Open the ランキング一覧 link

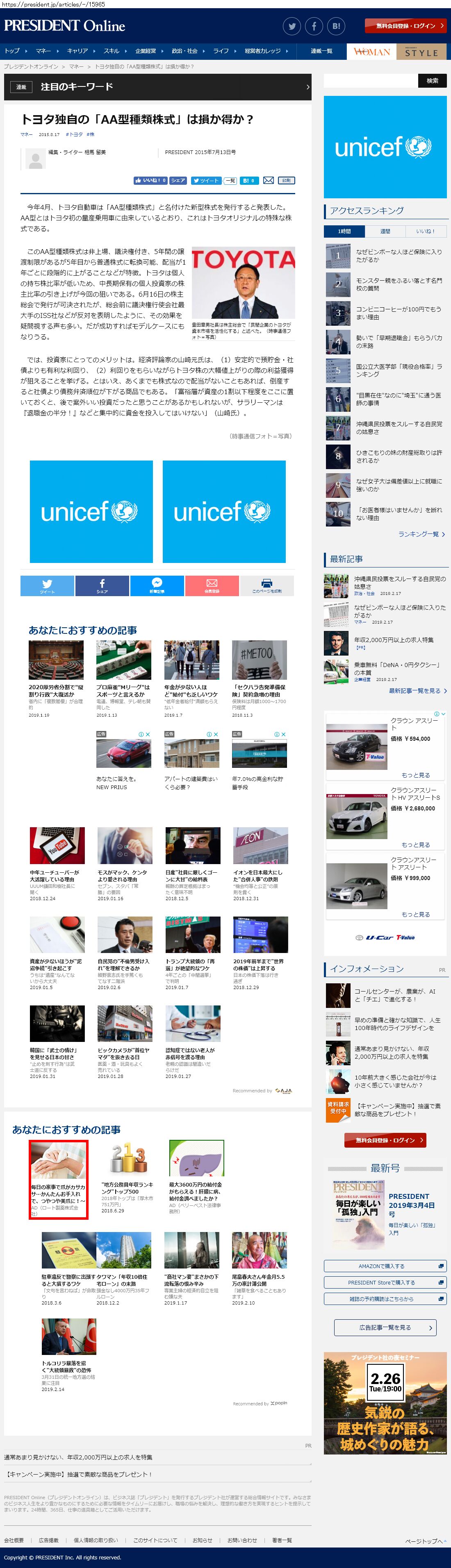click(421, 534)
